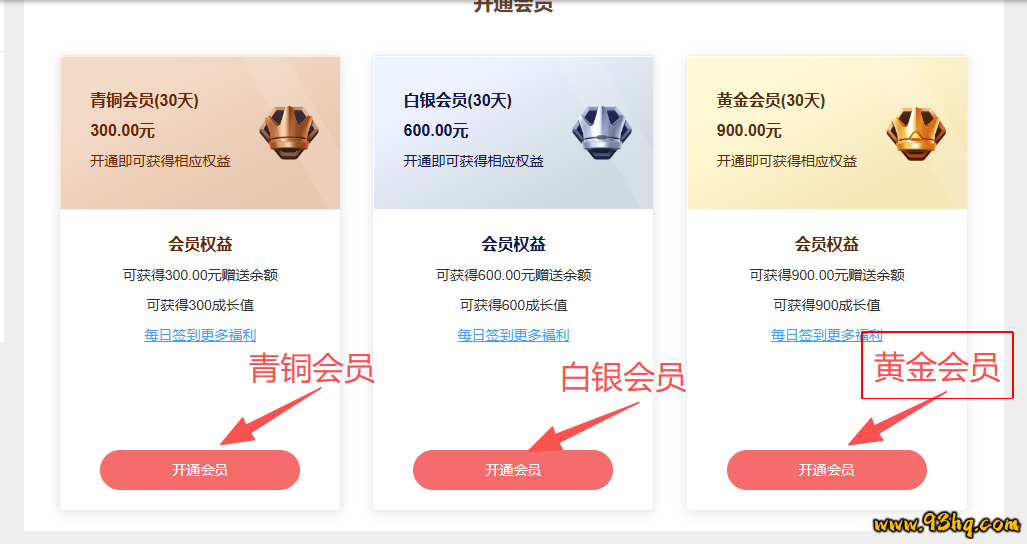Click the 900.00元 price label
The width and height of the screenshot is (1027, 544).
(x=749, y=131)
